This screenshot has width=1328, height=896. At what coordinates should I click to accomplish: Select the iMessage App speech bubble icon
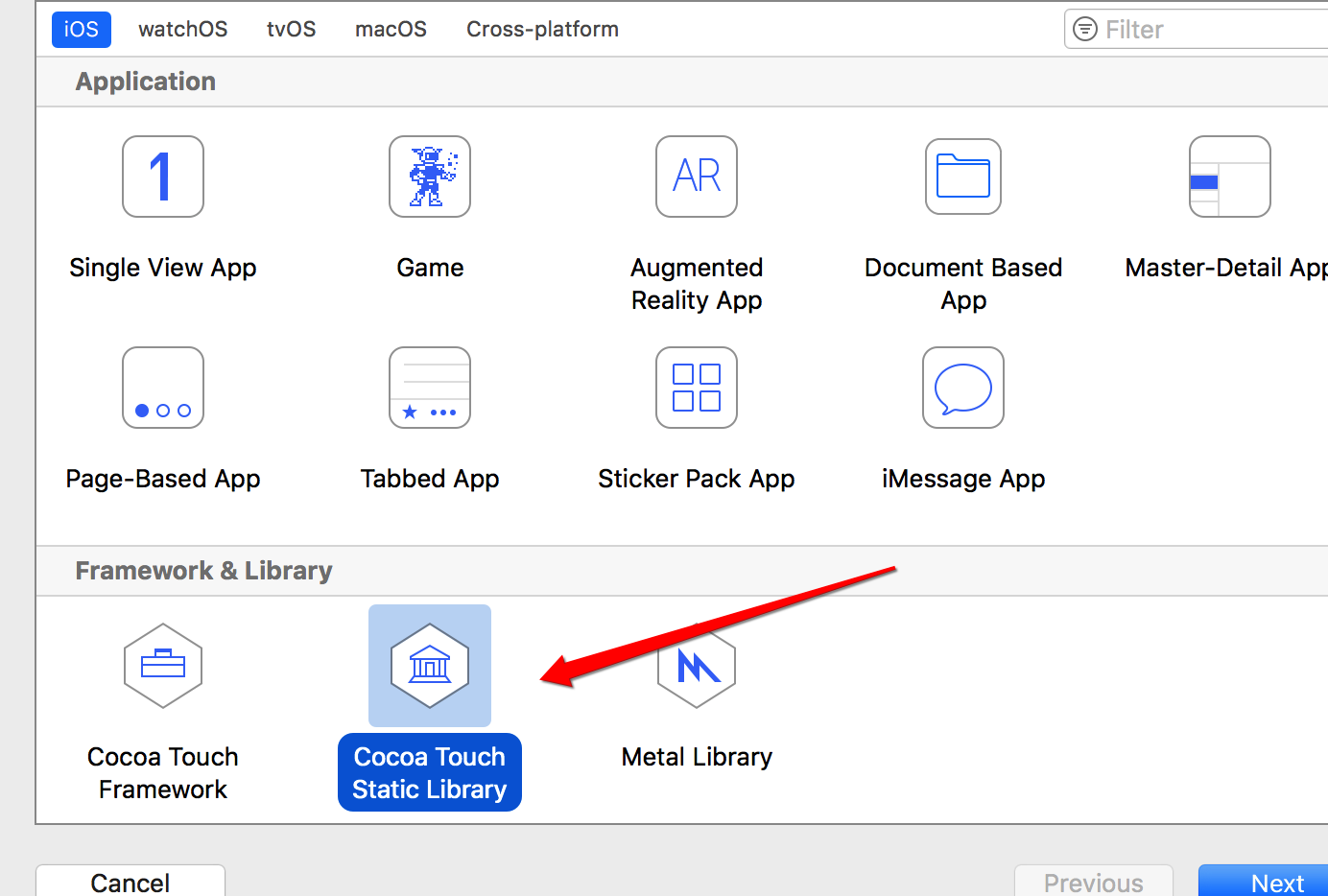tap(963, 388)
